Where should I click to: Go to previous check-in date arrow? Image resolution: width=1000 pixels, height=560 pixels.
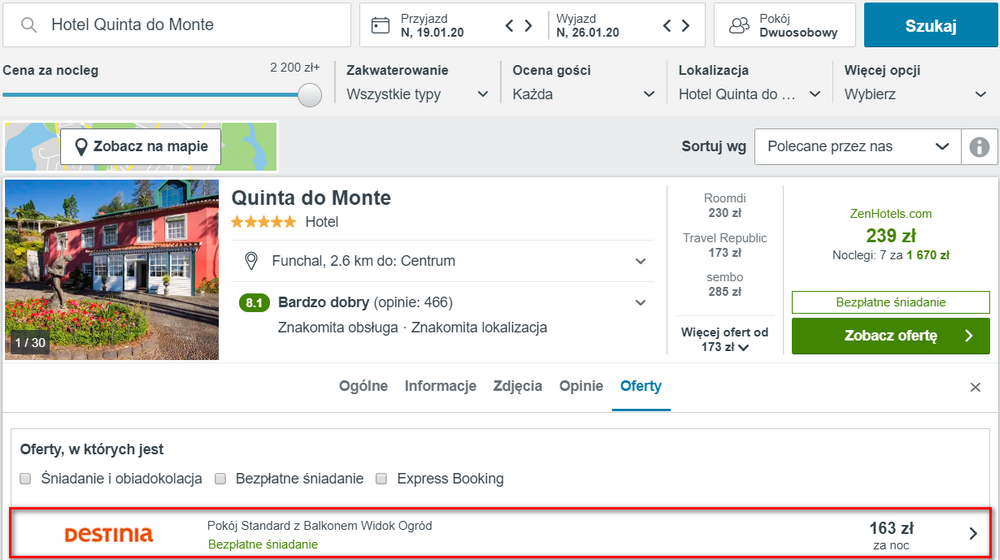pos(509,25)
